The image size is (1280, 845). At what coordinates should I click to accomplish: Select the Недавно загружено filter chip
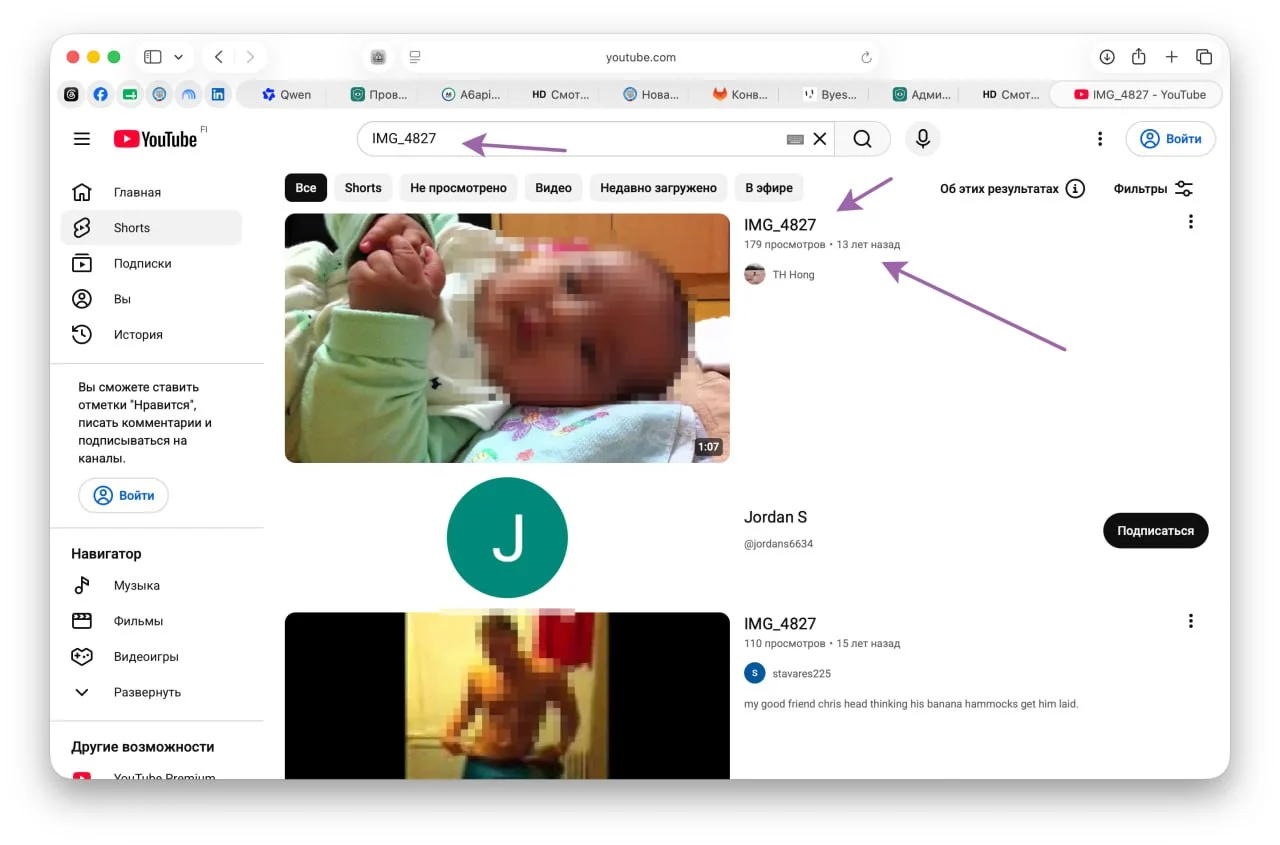[x=658, y=188]
